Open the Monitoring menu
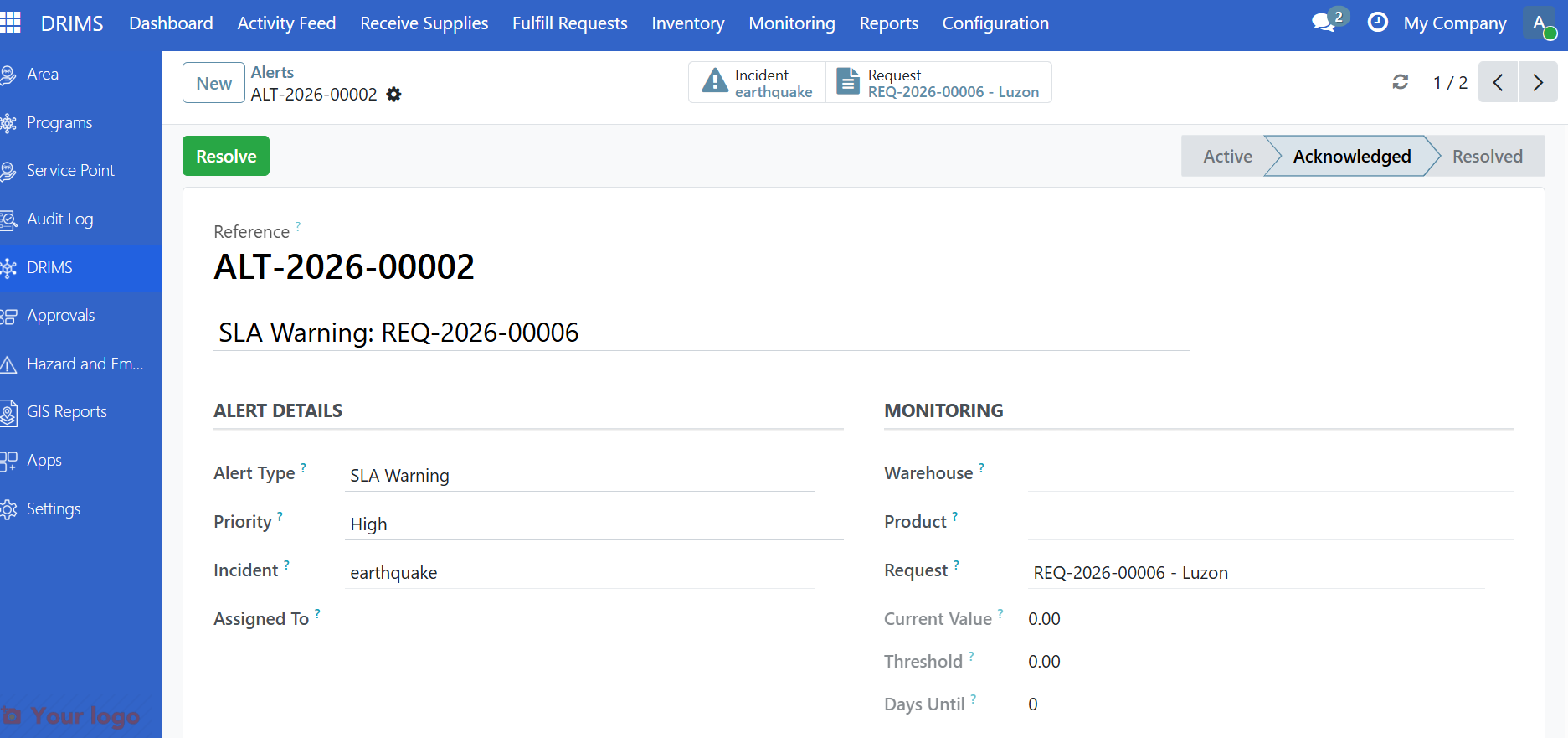This screenshot has width=1568, height=738. (792, 23)
